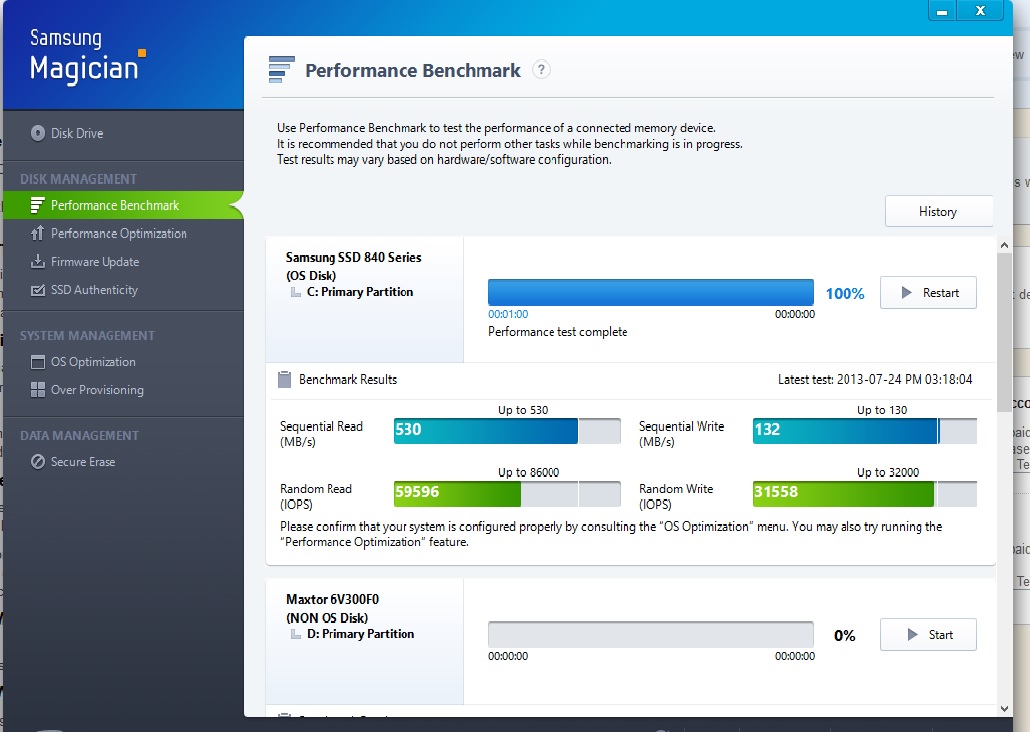Click the Up to 130 label

(x=882, y=410)
